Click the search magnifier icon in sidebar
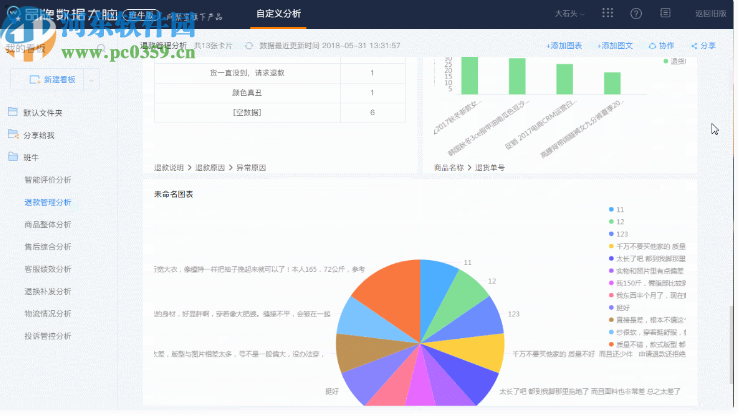The image size is (738, 419). (101, 48)
